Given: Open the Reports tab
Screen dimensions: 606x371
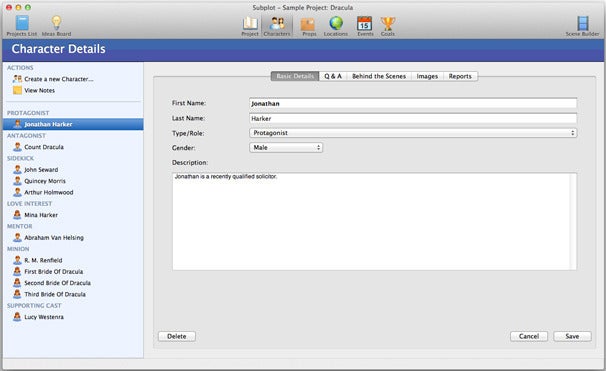Looking at the screenshot, I should (x=460, y=76).
